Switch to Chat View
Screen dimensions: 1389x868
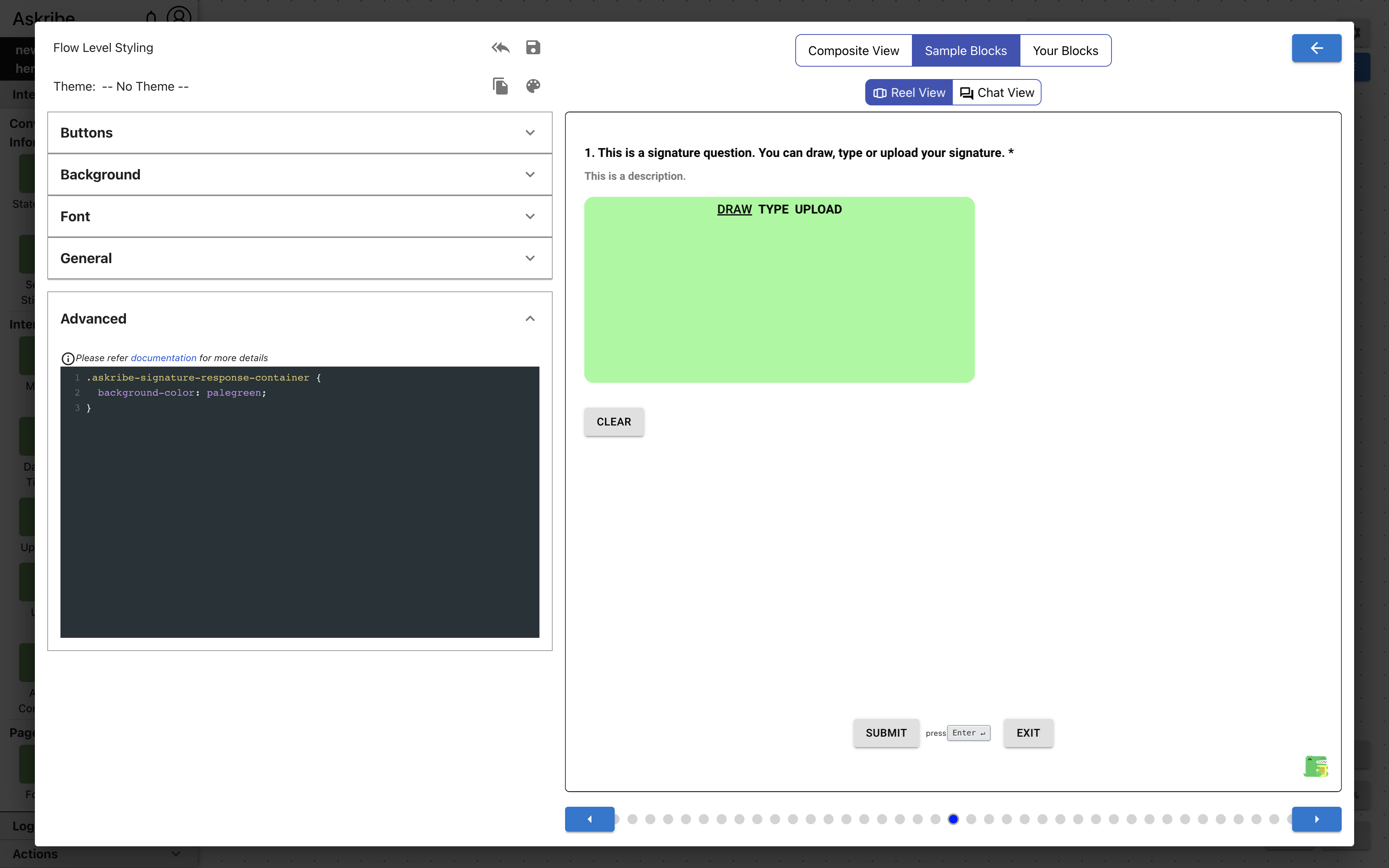coord(997,93)
